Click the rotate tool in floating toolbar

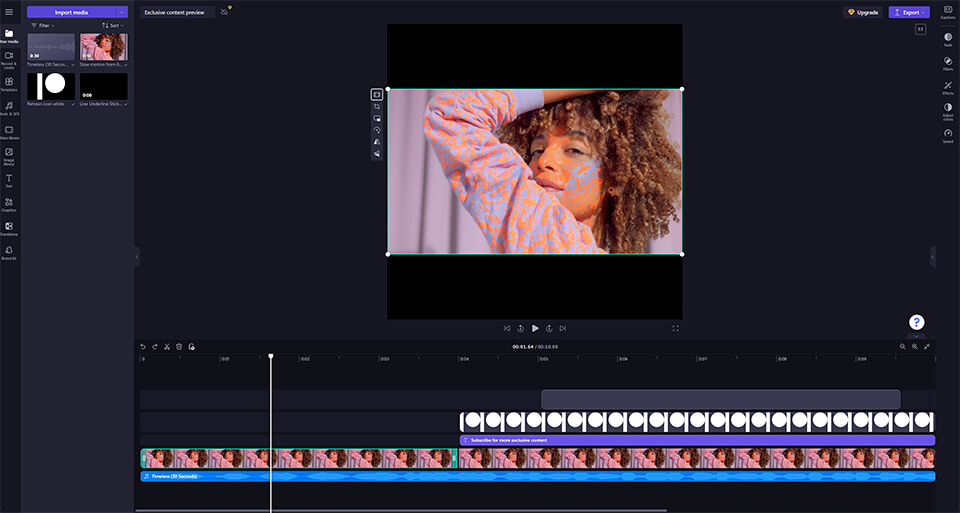[377, 130]
